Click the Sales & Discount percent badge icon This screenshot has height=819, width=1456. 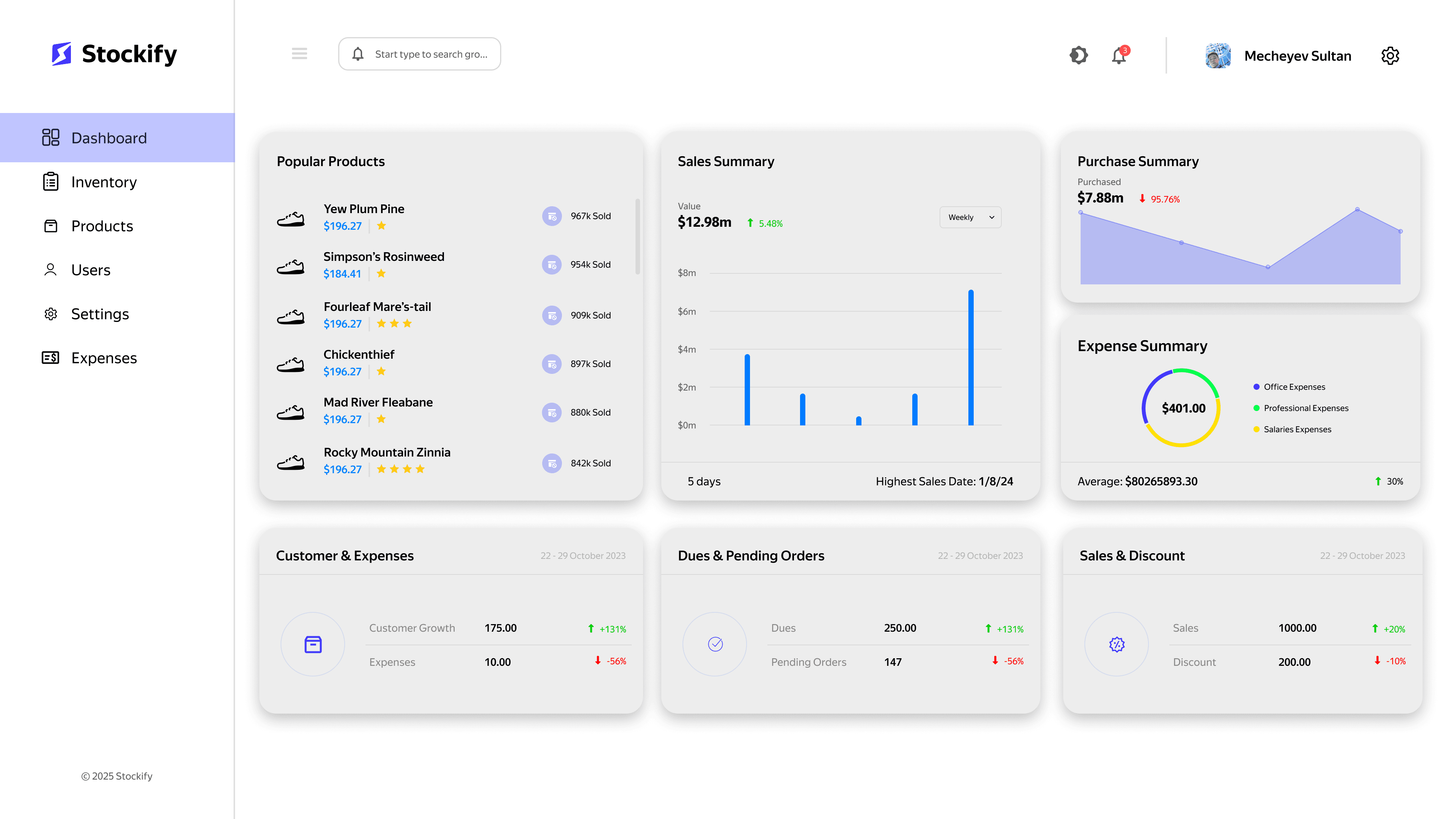(x=1116, y=644)
